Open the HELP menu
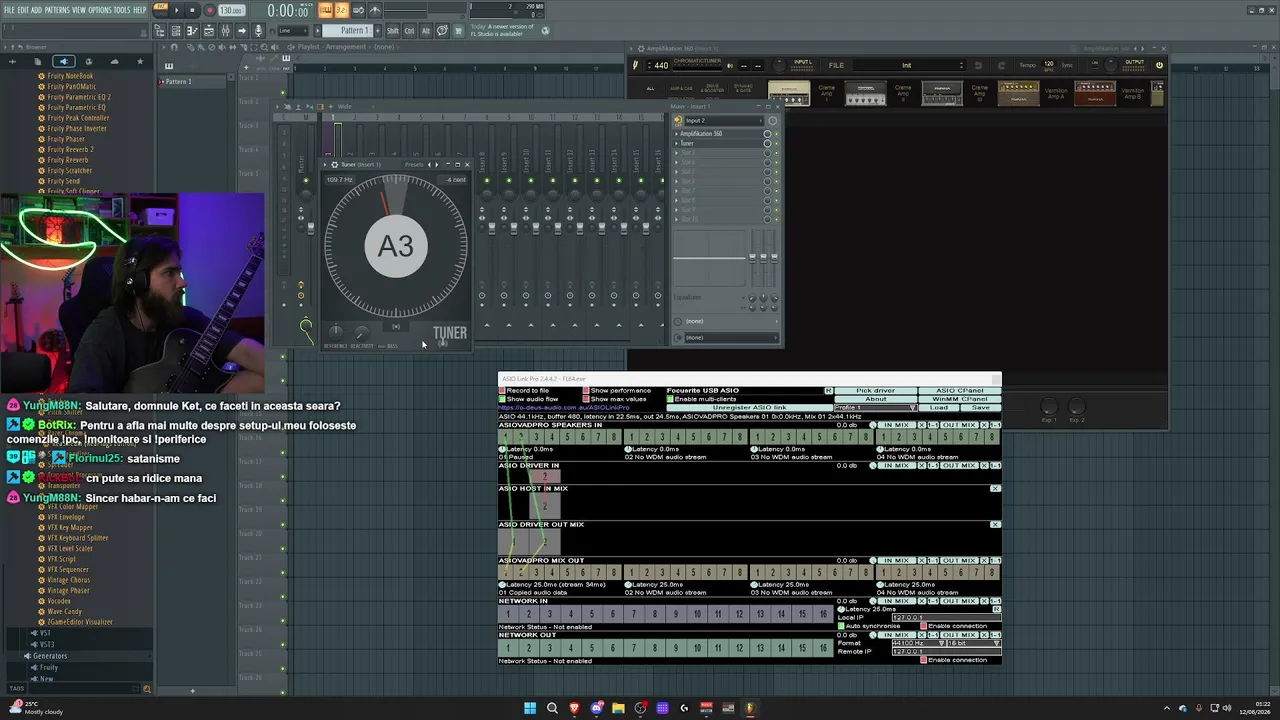Viewport: 1280px width, 720px height. pyautogui.click(x=140, y=10)
